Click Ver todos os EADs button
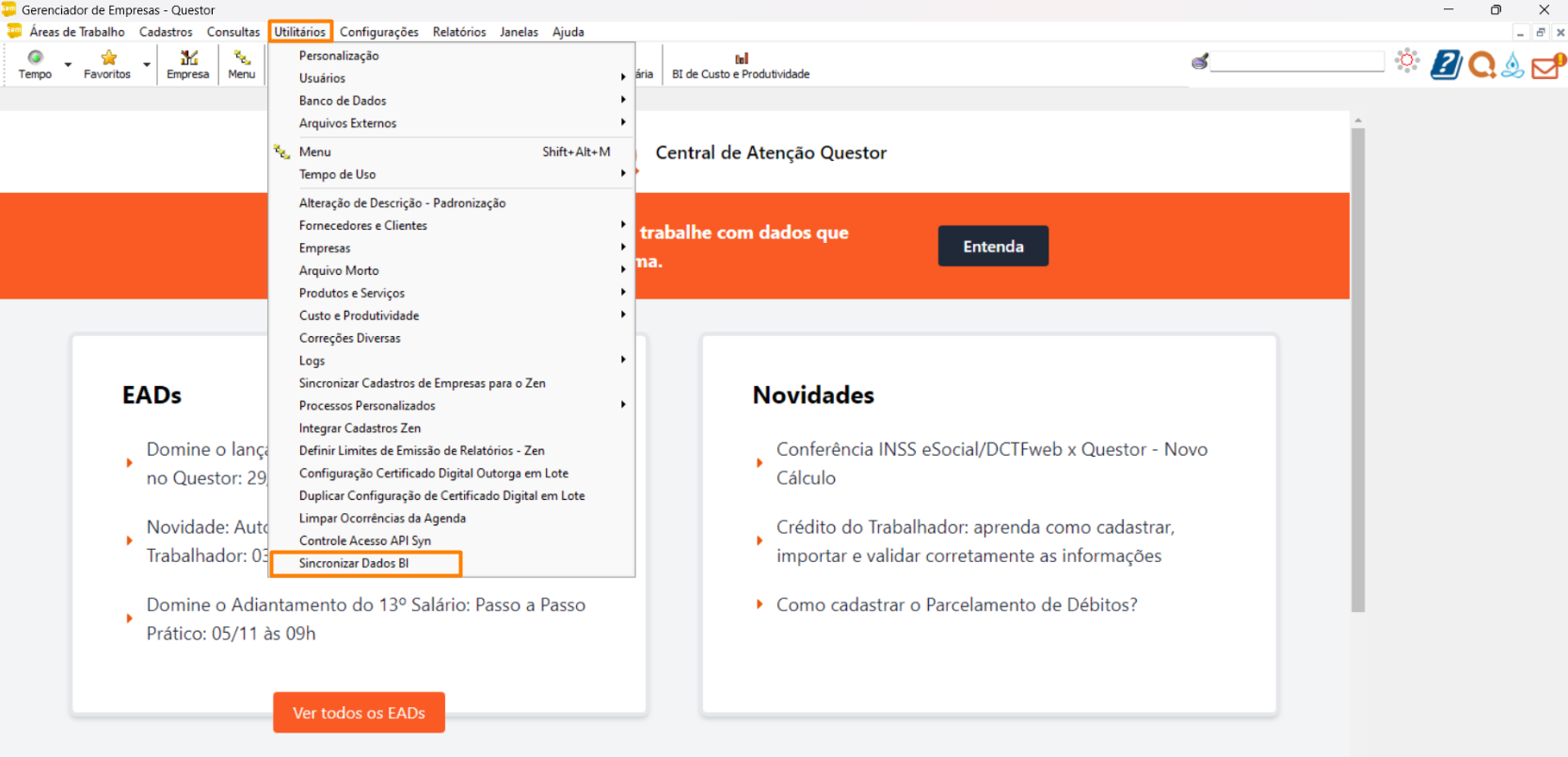Screen dimensions: 1568x757 point(359,713)
